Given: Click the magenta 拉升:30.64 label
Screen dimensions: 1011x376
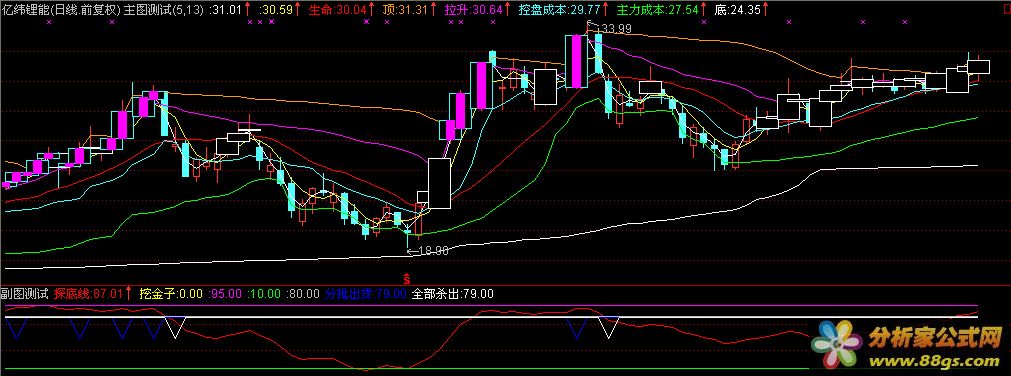Looking at the screenshot, I should pos(474,10).
